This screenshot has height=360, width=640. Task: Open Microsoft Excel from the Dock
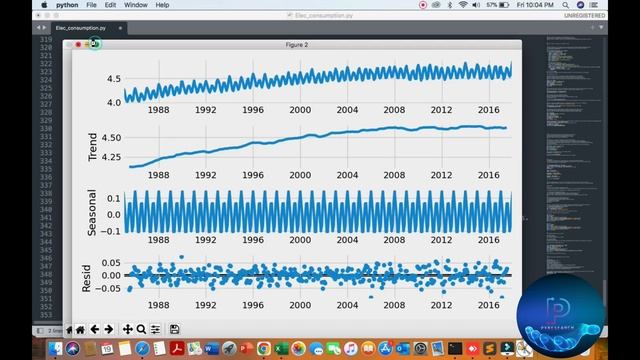pos(281,349)
